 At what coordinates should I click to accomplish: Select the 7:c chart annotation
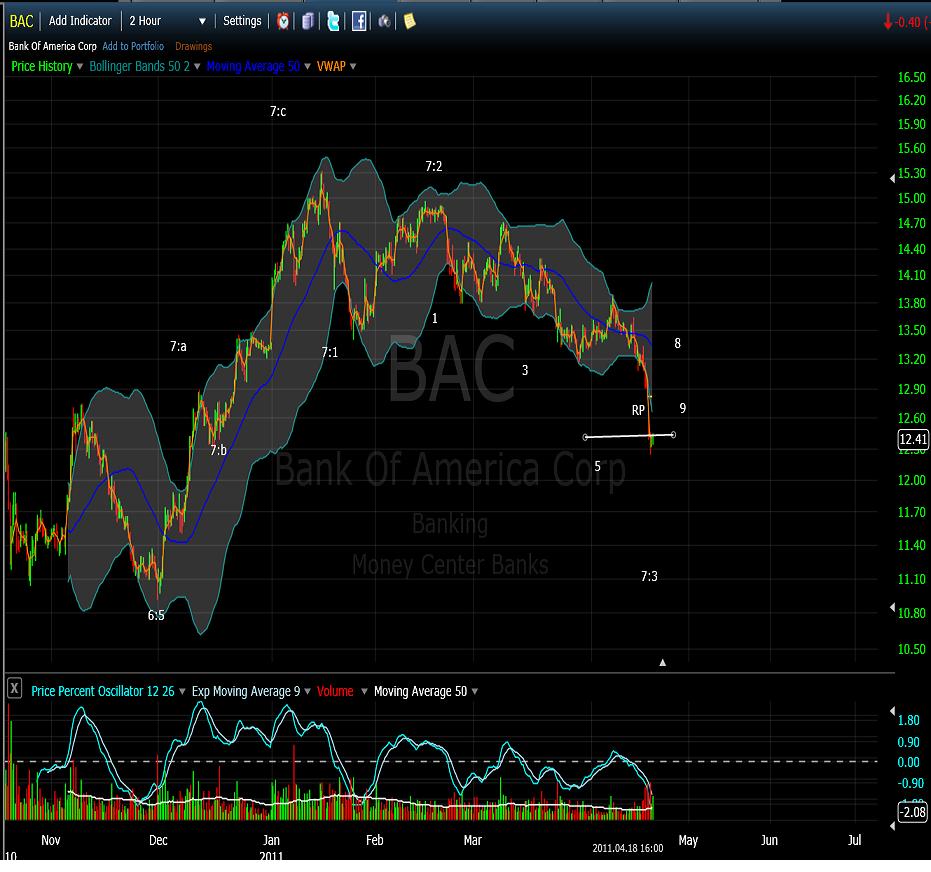pos(278,112)
